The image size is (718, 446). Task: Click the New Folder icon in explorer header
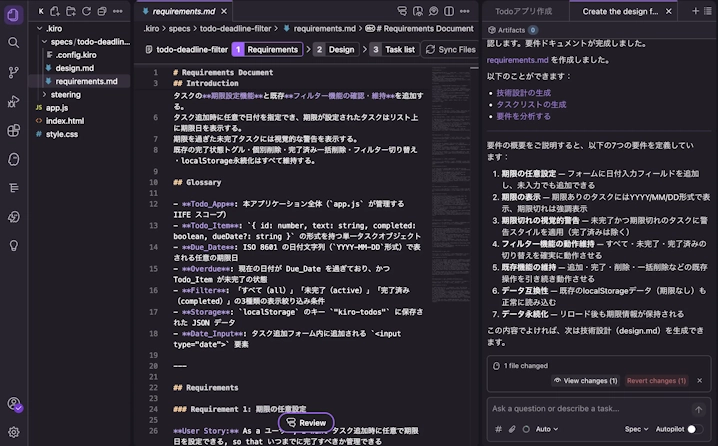tap(71, 11)
